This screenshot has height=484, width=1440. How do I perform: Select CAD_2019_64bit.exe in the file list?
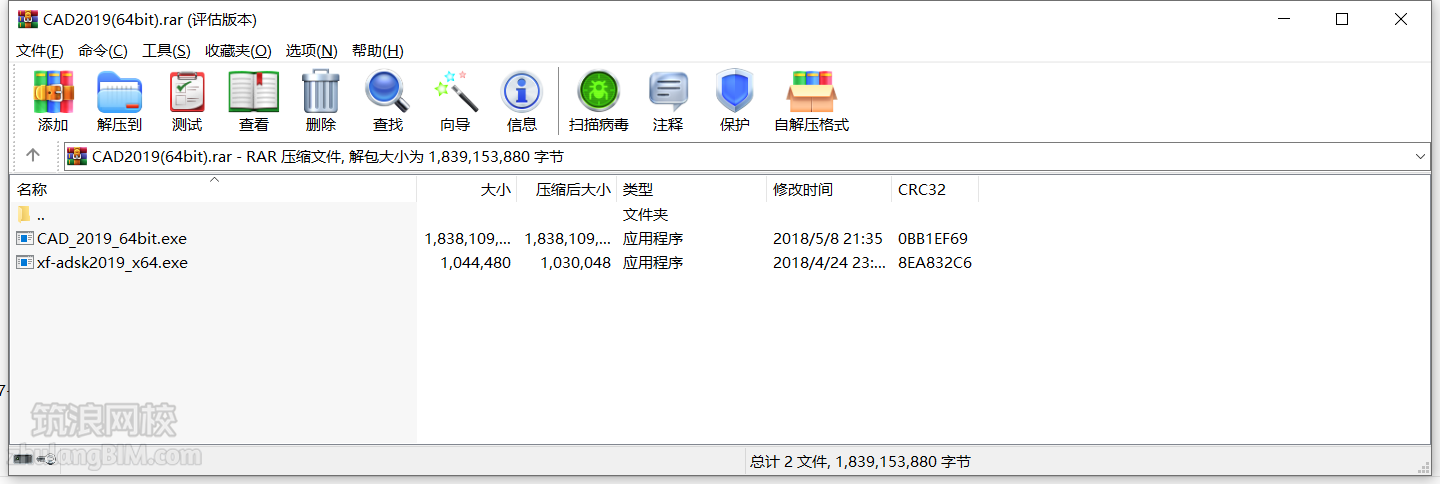[x=111, y=239]
